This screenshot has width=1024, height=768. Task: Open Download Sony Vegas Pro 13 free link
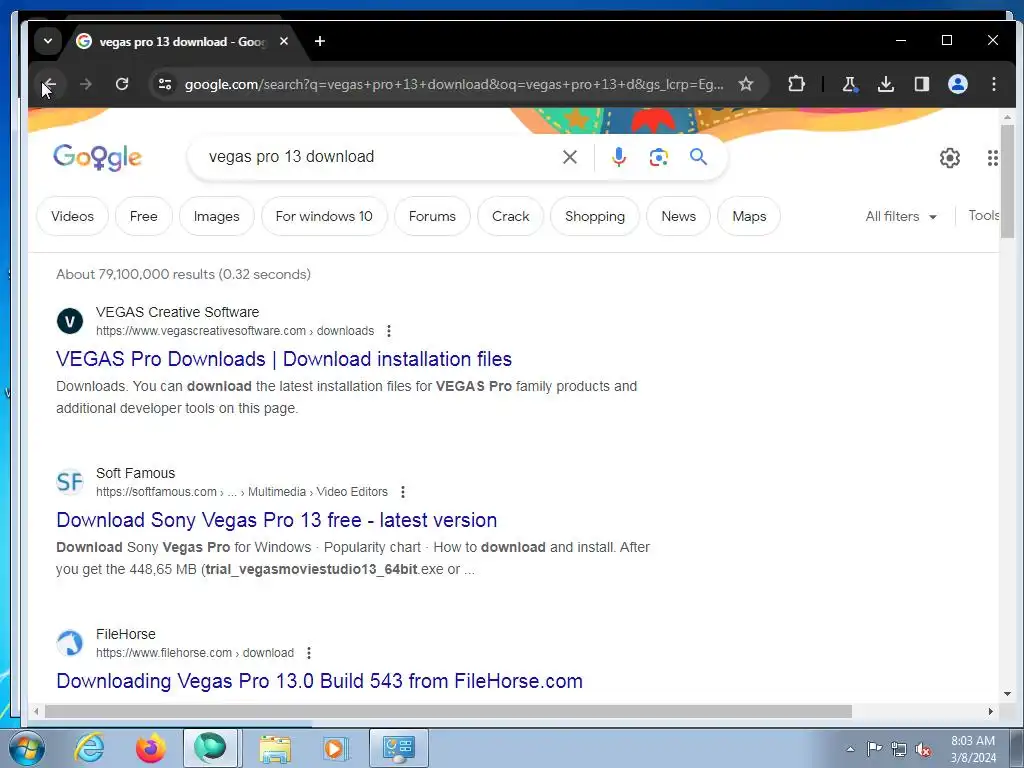tap(277, 520)
